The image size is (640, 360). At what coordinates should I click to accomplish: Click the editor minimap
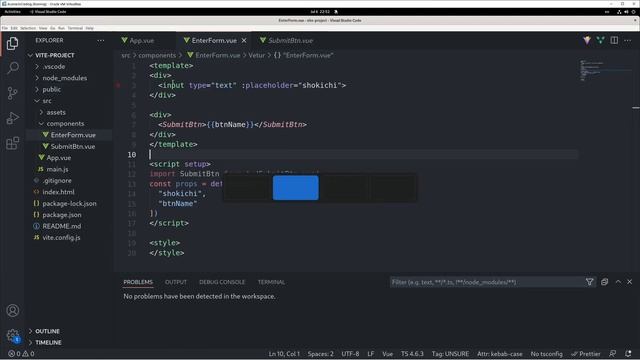click(606, 70)
